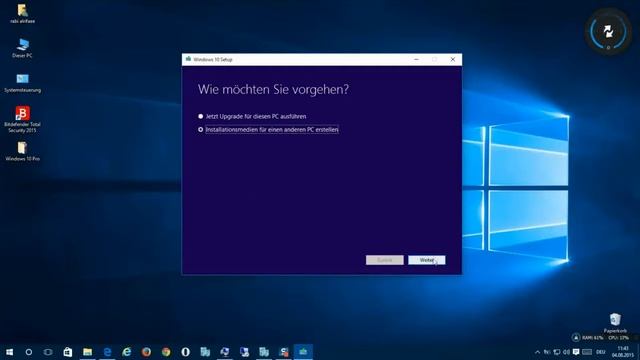This screenshot has width=640, height=360.
Task: Open Bitdefender Total Security 2015 desktop icon
Action: (x=22, y=119)
